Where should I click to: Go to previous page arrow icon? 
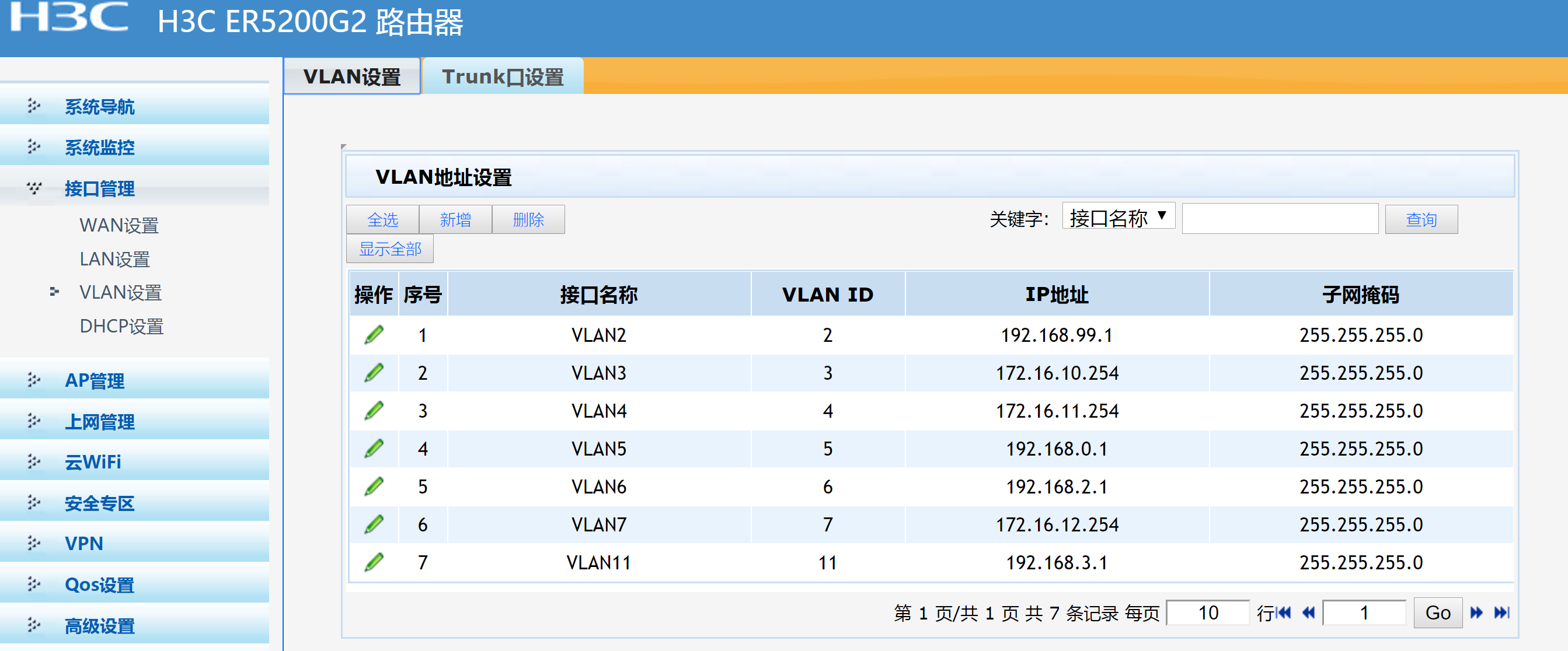[x=1308, y=612]
